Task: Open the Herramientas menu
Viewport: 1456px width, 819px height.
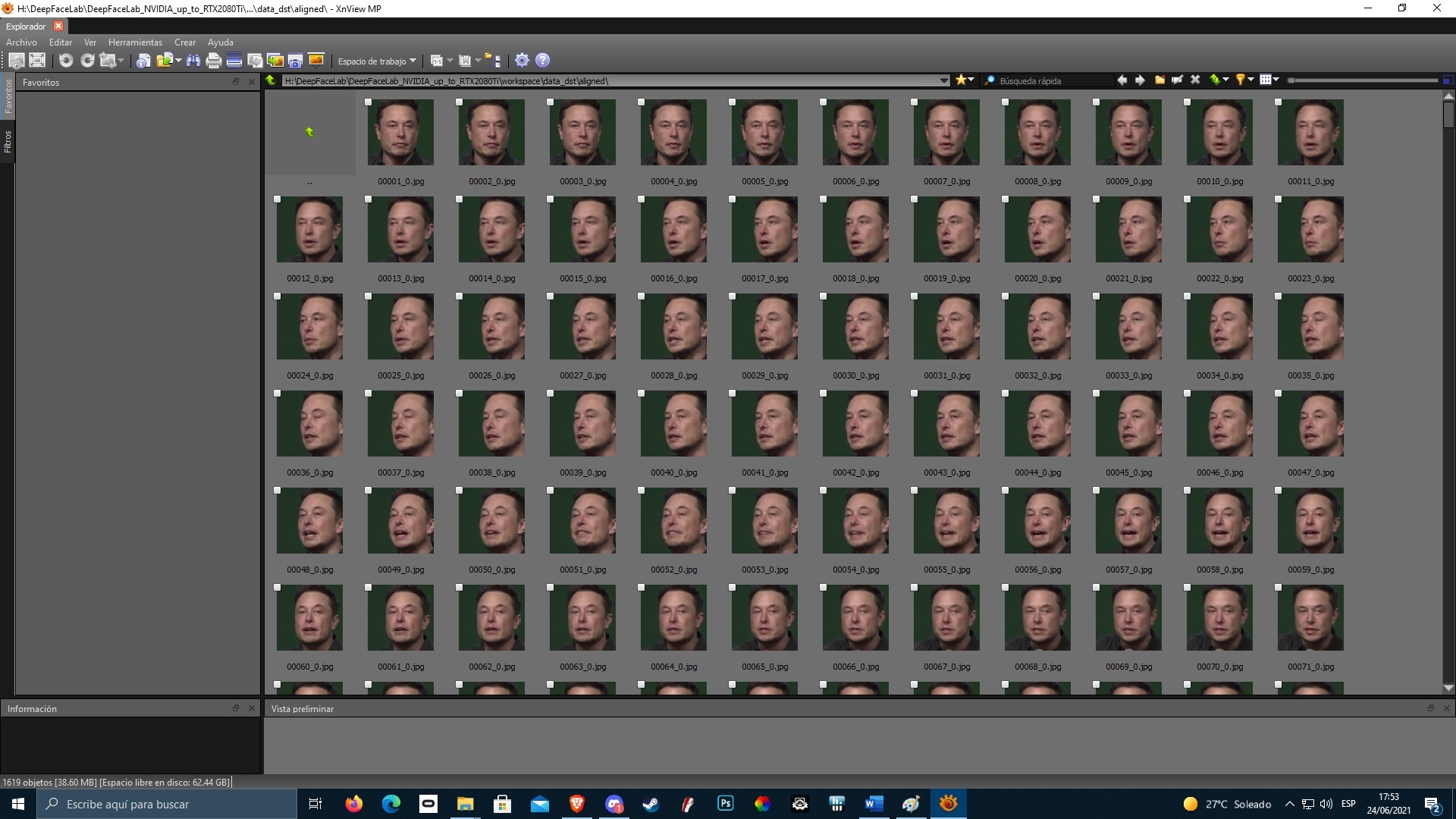Action: coord(135,42)
